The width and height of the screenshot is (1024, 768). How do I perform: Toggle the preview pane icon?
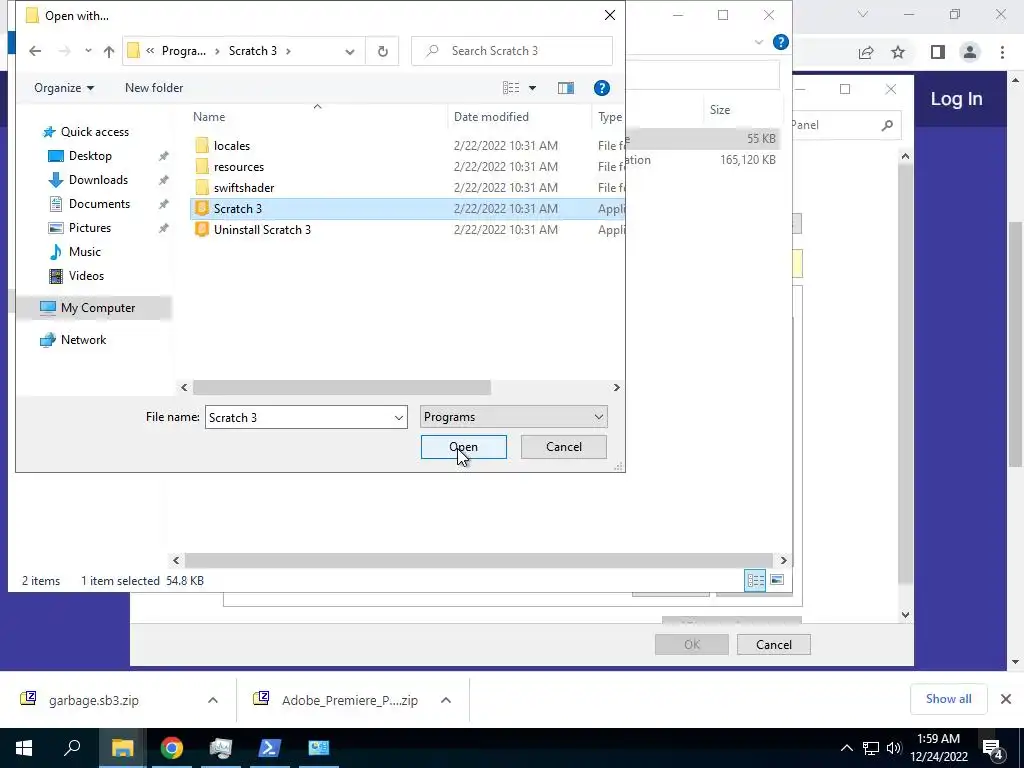click(x=566, y=88)
